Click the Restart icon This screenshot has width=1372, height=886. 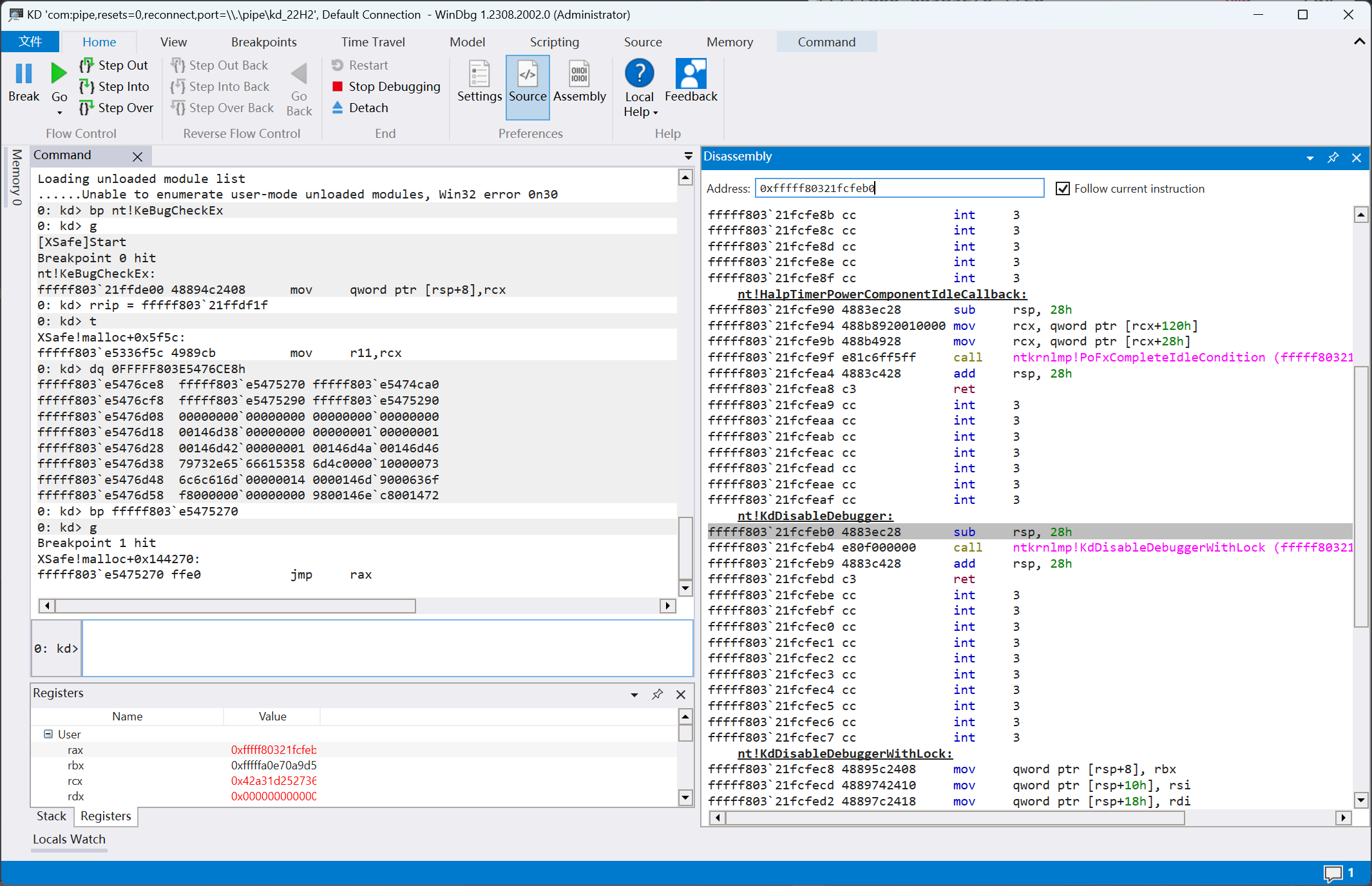pyautogui.click(x=338, y=65)
